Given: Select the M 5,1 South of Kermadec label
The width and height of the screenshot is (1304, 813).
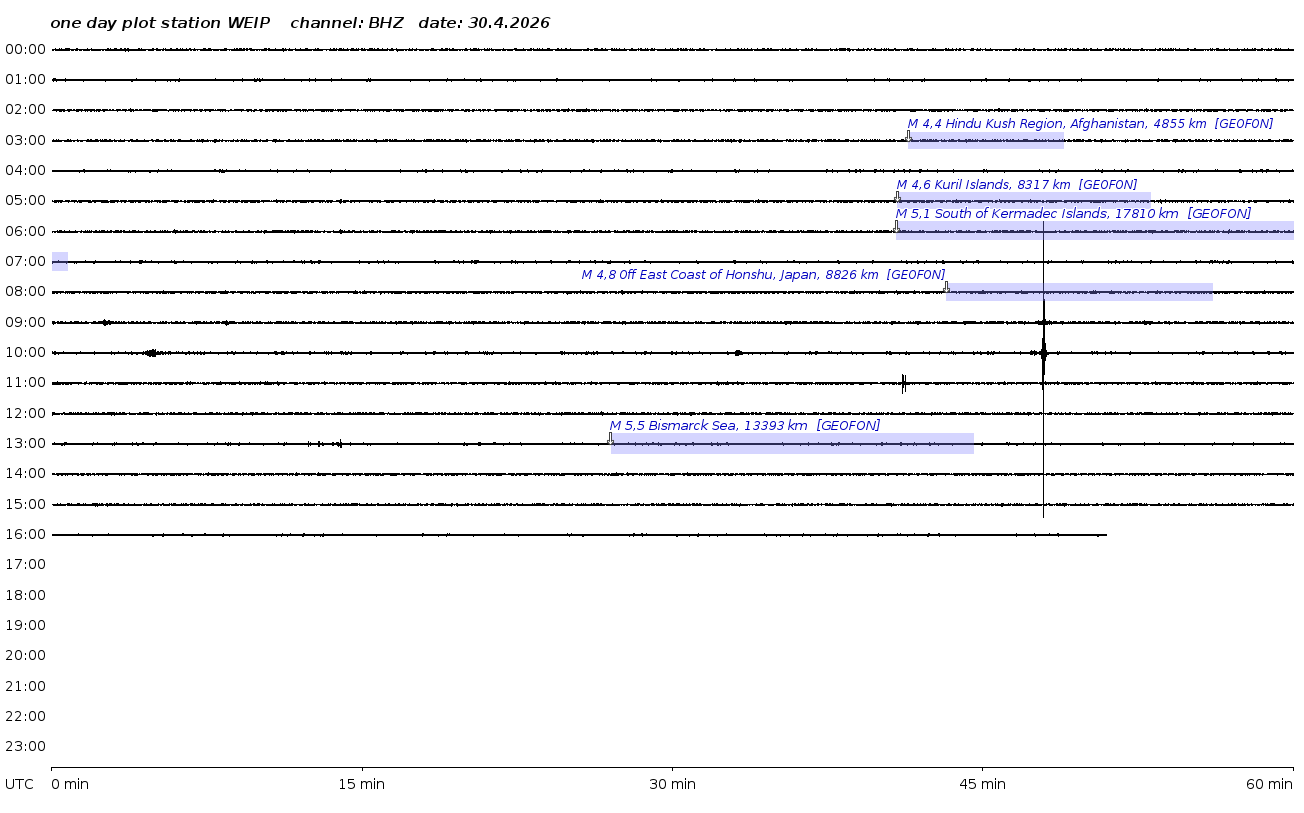Looking at the screenshot, I should click(1073, 214).
